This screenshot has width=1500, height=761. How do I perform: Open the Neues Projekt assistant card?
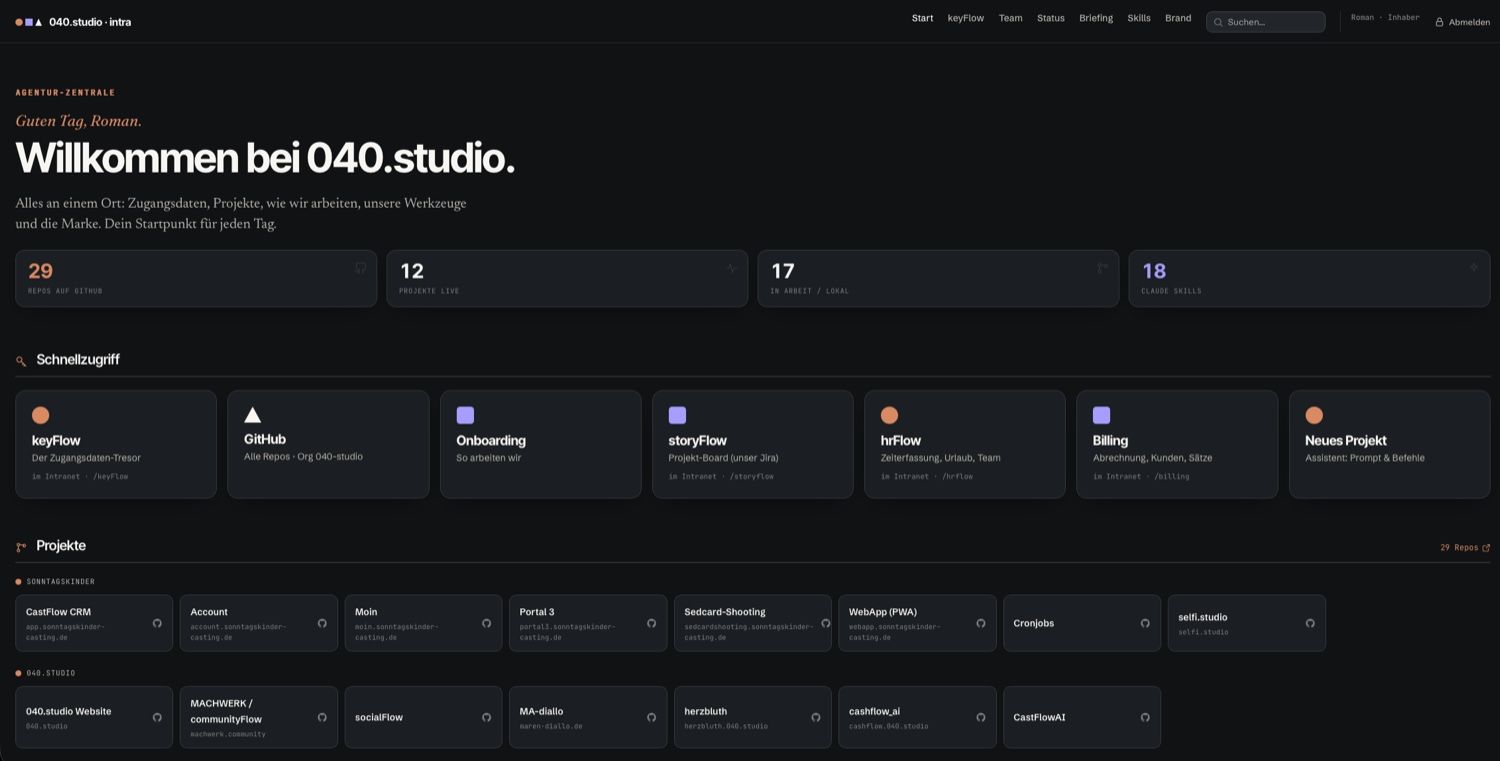pos(1389,444)
